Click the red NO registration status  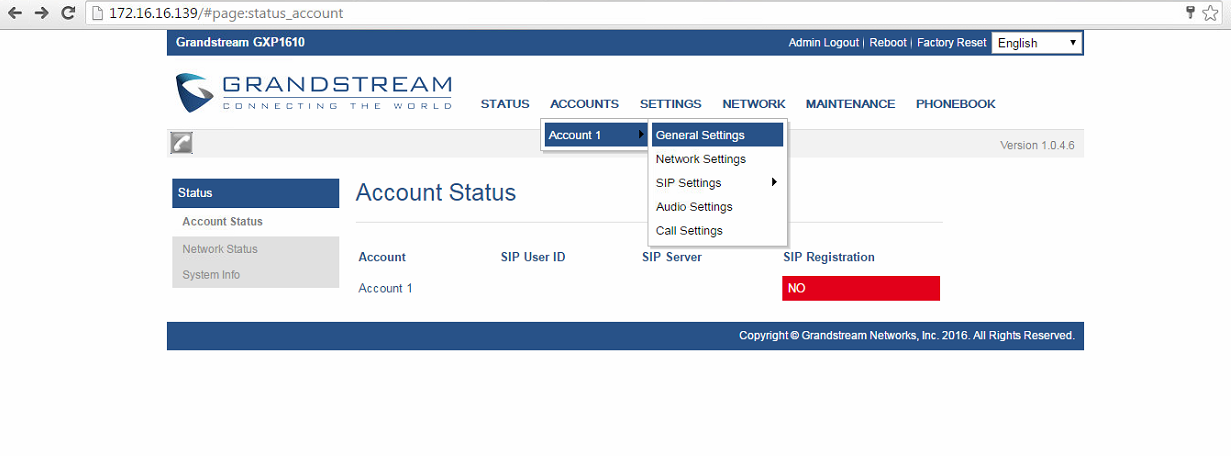tap(861, 288)
